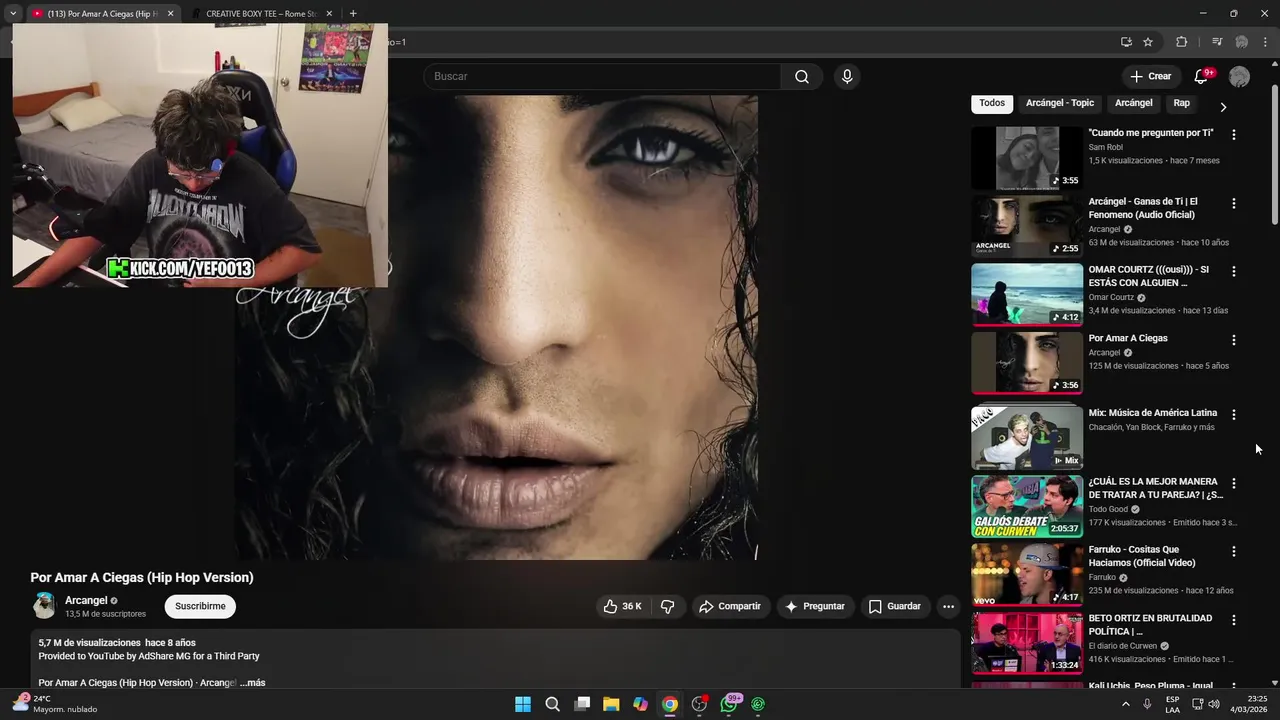
Task: Open options for BETO ORTIZ video
Action: pyautogui.click(x=1233, y=620)
